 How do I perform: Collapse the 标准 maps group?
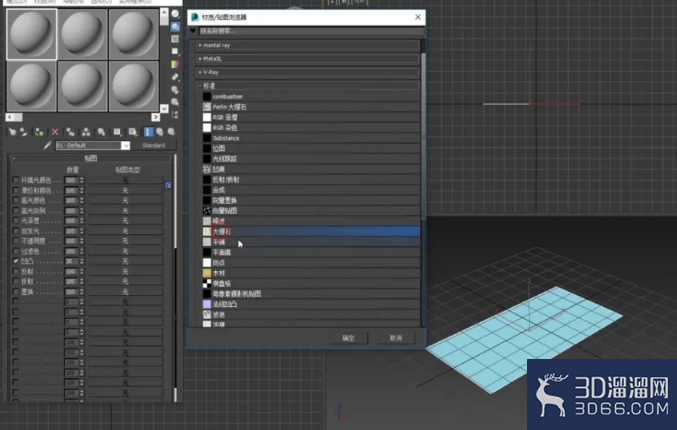click(307, 86)
